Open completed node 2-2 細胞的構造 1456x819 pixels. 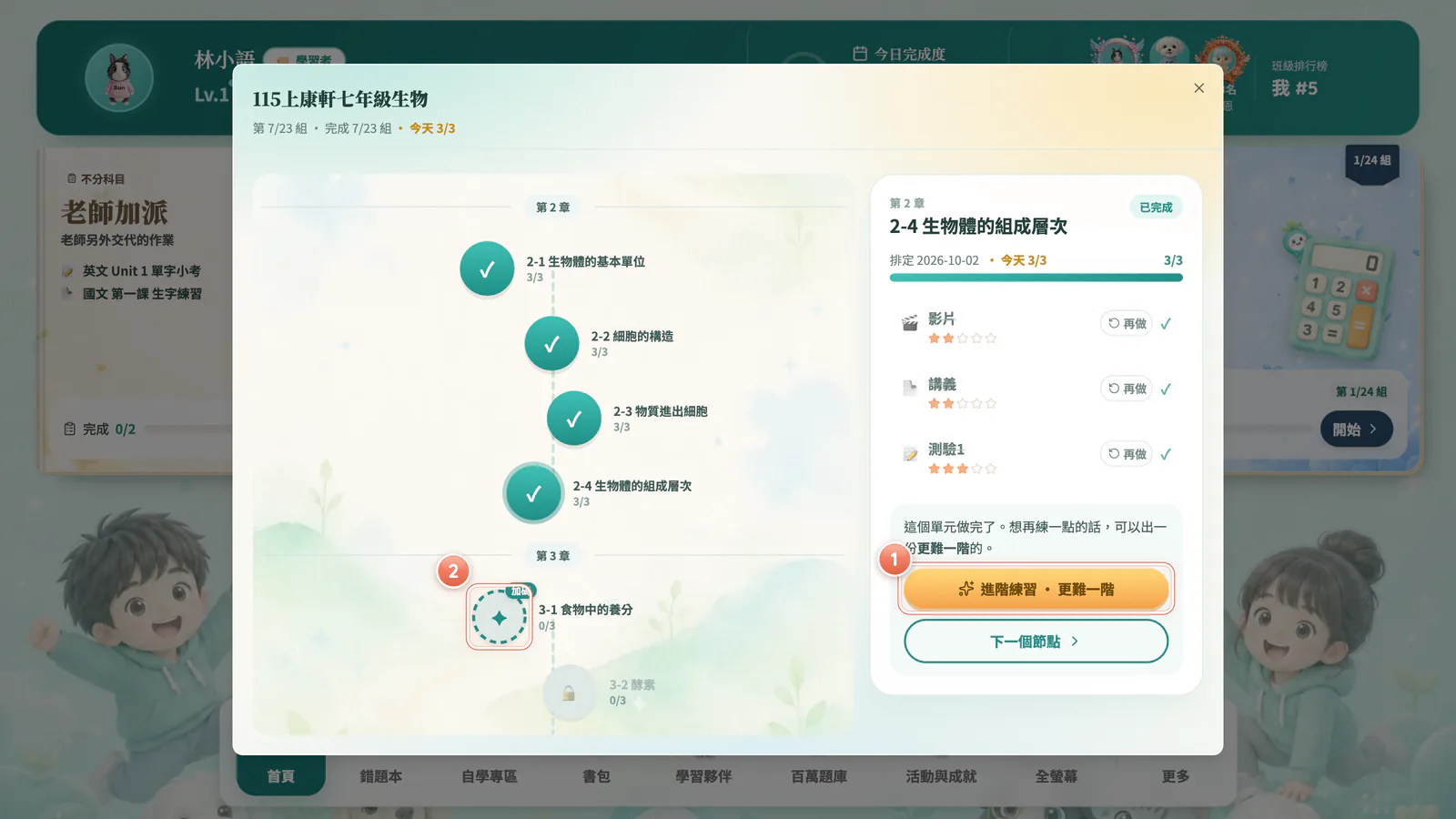tap(551, 343)
